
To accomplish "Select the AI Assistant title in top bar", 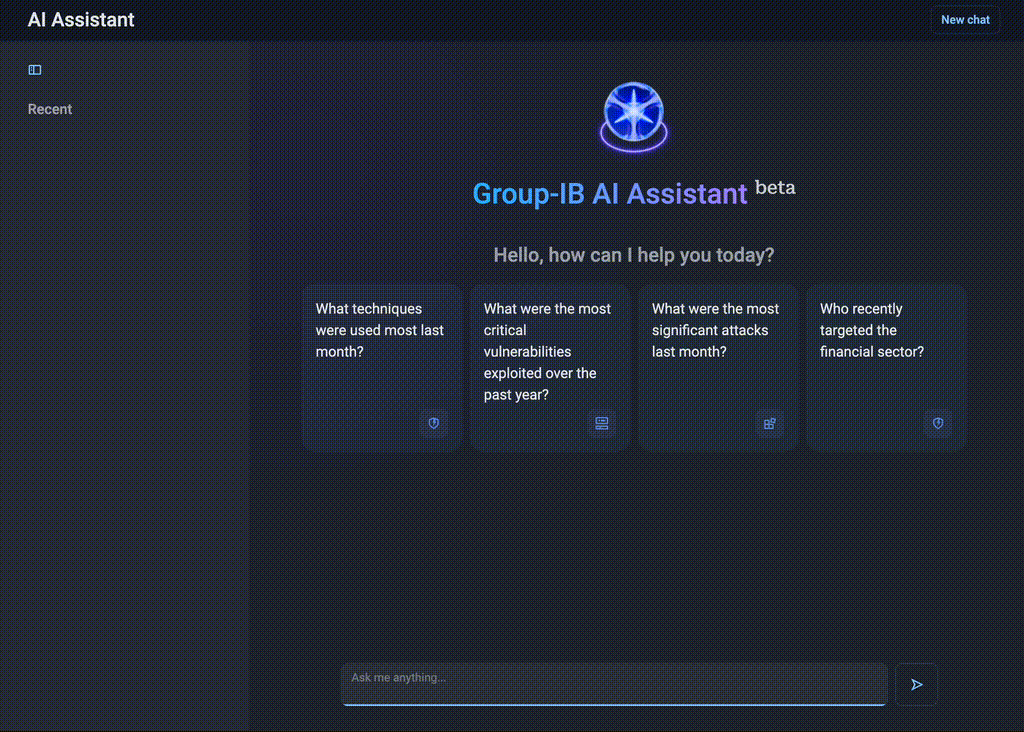I will point(81,19).
